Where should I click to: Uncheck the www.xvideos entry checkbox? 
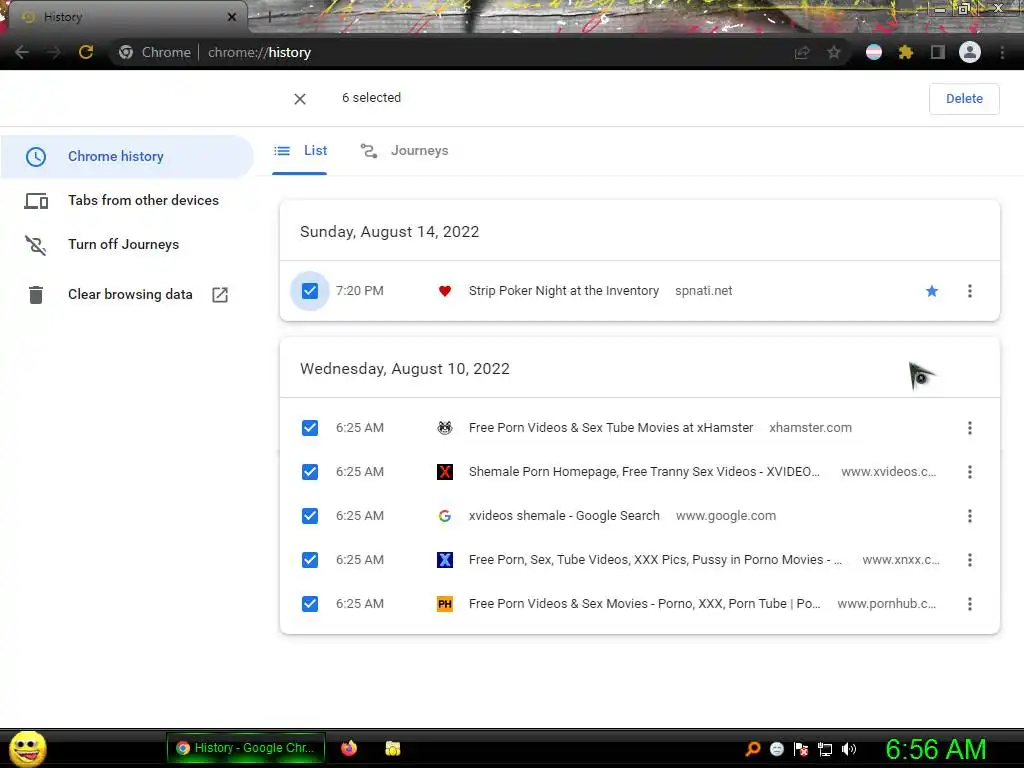tap(310, 472)
